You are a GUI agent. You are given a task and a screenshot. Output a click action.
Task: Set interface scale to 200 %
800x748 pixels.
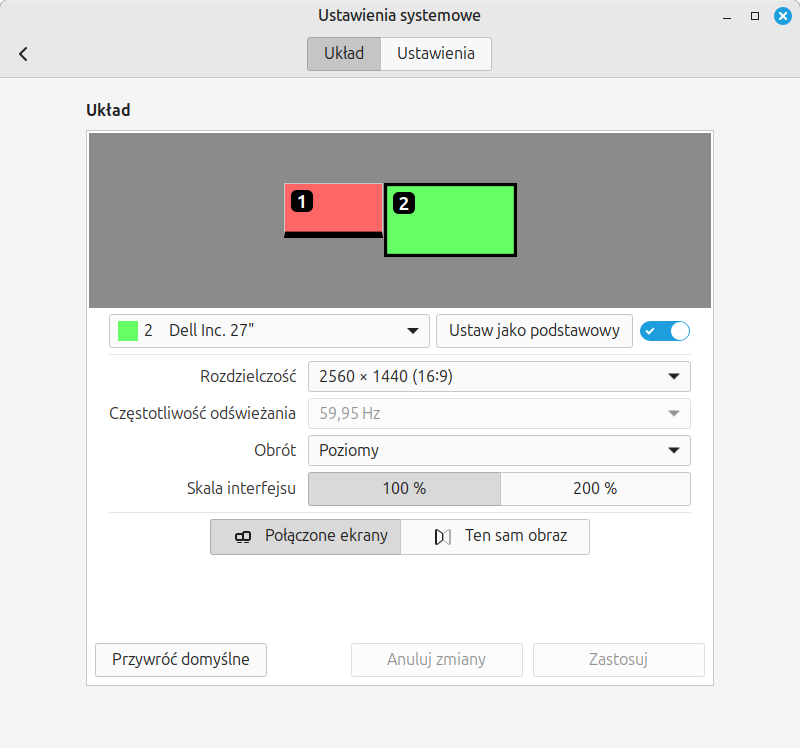(595, 489)
